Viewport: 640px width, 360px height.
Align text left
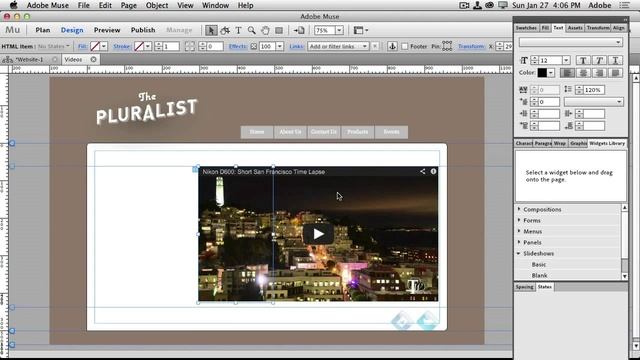click(567, 73)
